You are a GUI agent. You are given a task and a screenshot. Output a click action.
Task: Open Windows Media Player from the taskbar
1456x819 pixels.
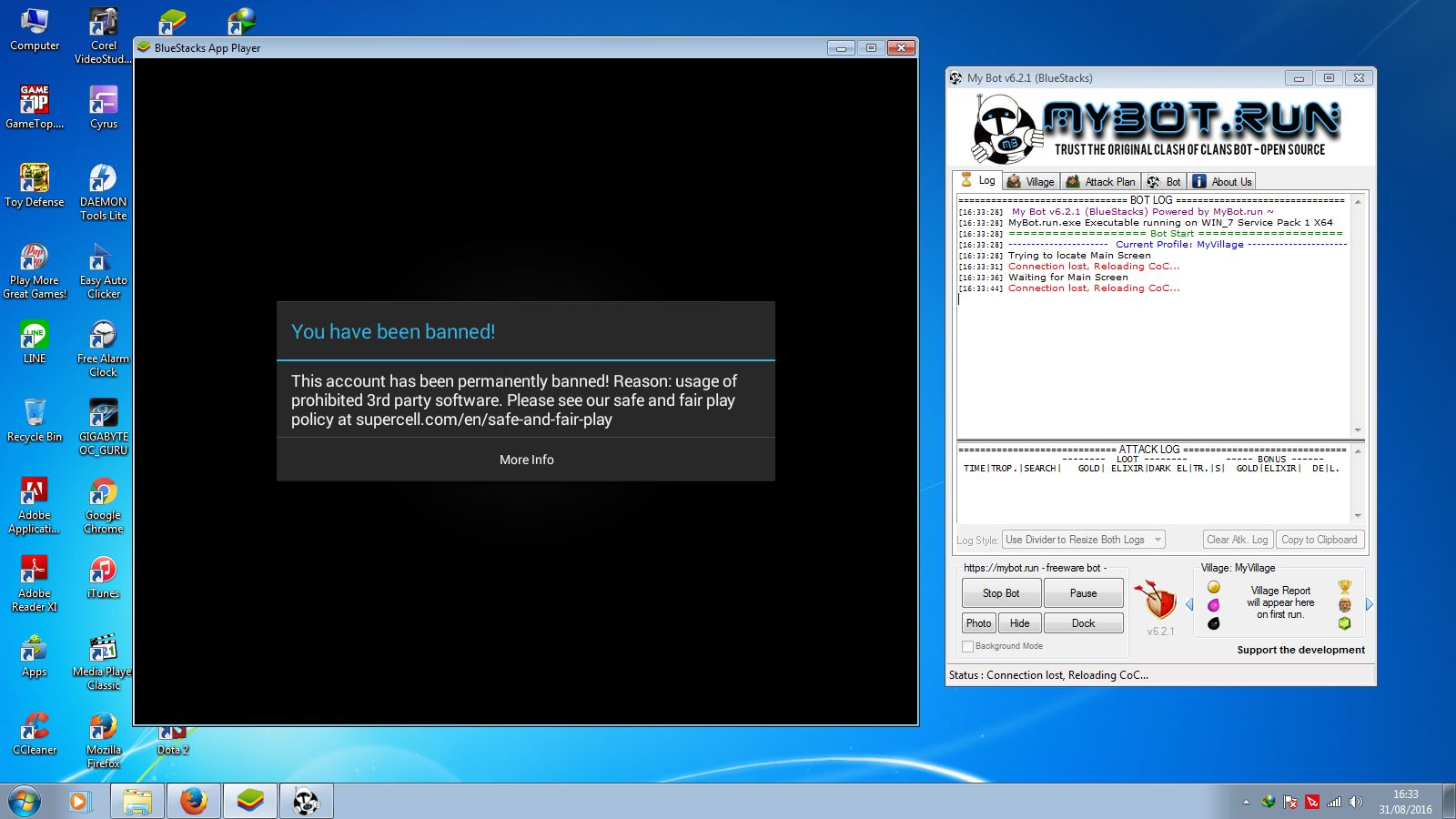point(78,802)
